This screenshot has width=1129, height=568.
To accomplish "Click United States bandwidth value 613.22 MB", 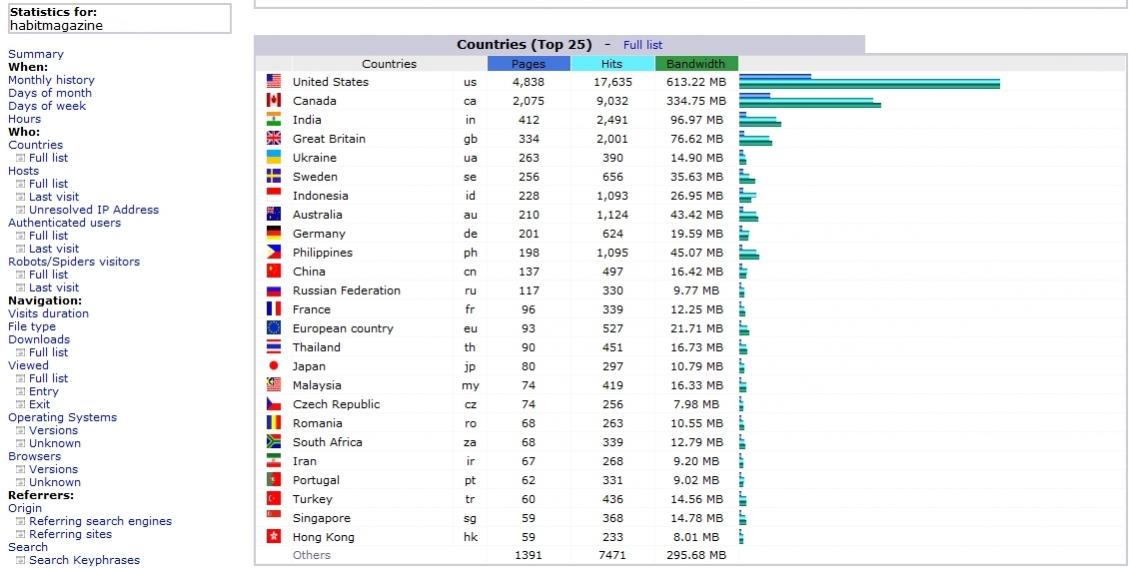I will (696, 81).
